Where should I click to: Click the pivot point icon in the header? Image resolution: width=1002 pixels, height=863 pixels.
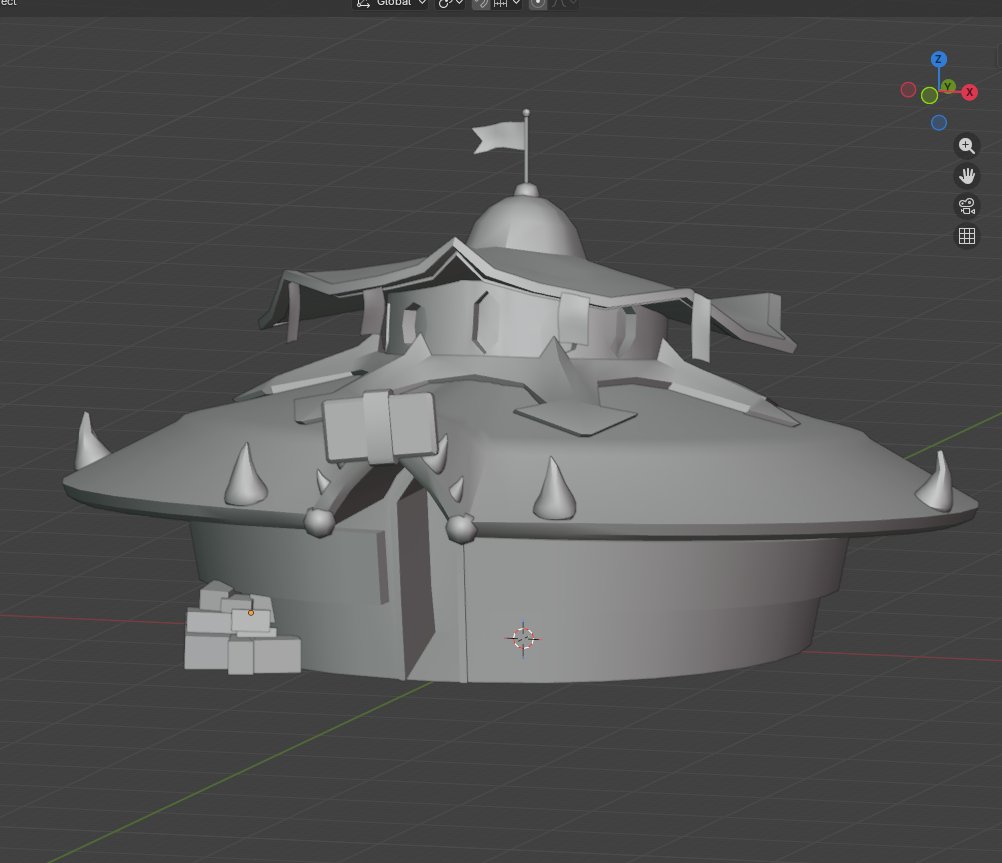point(443,4)
